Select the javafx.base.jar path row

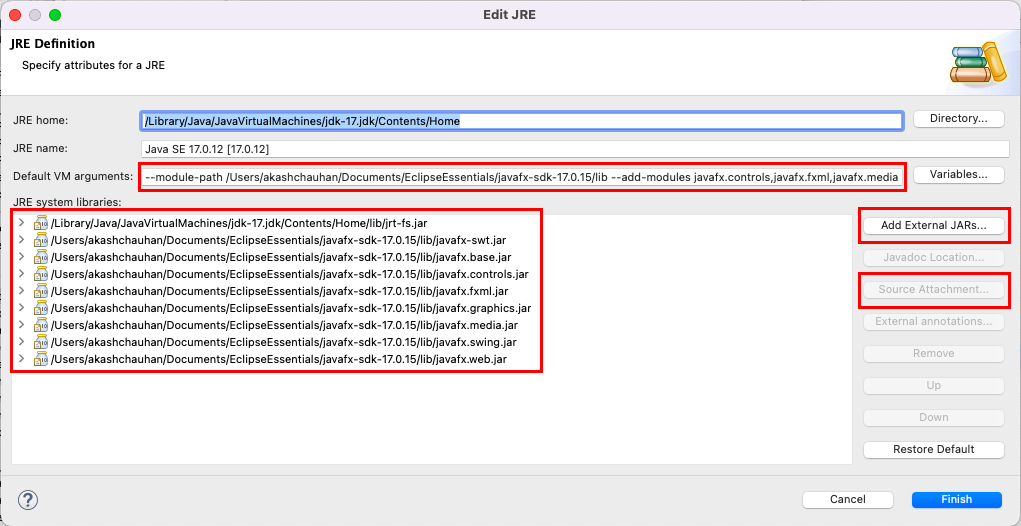(281, 256)
